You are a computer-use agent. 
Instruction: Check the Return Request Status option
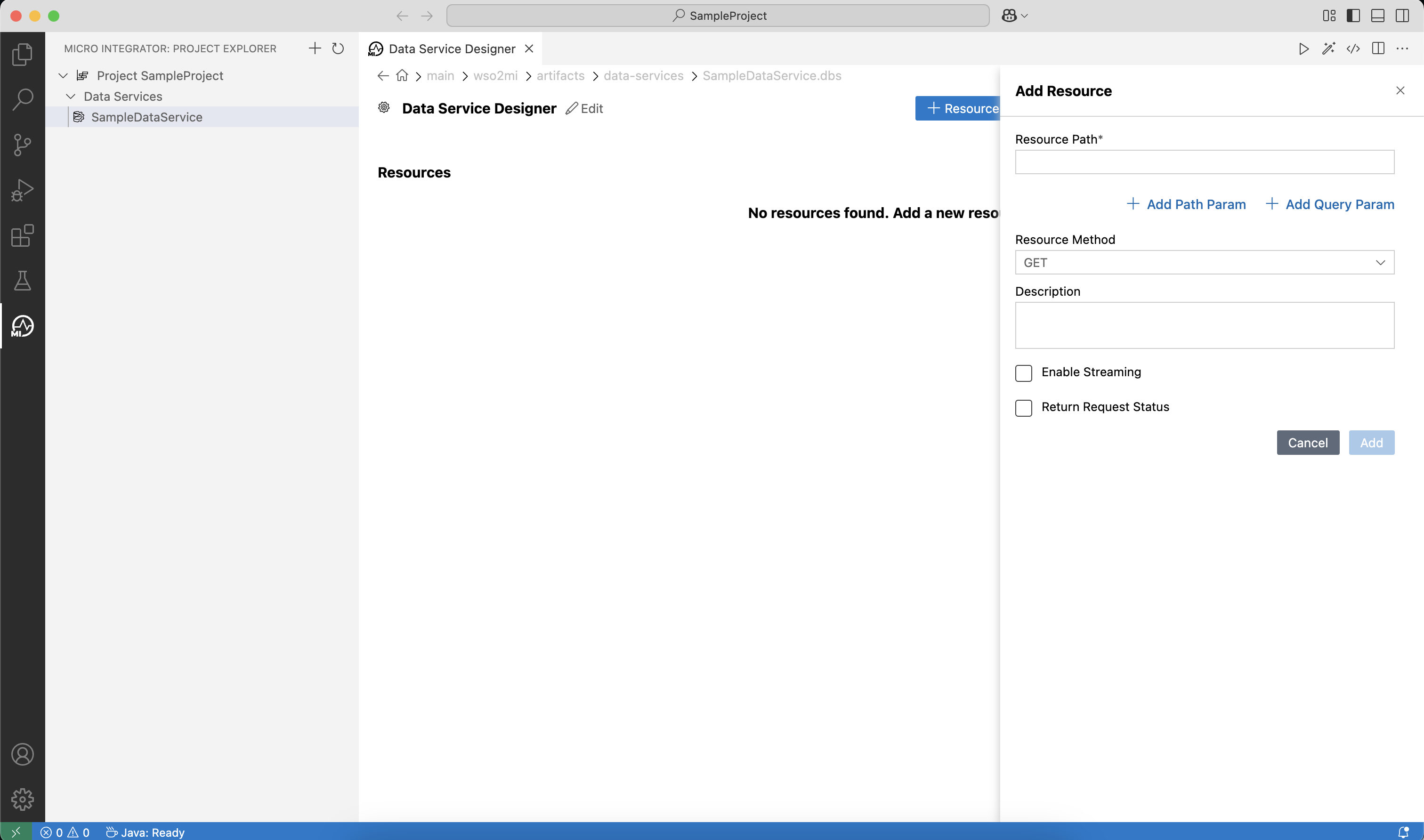pyautogui.click(x=1023, y=408)
